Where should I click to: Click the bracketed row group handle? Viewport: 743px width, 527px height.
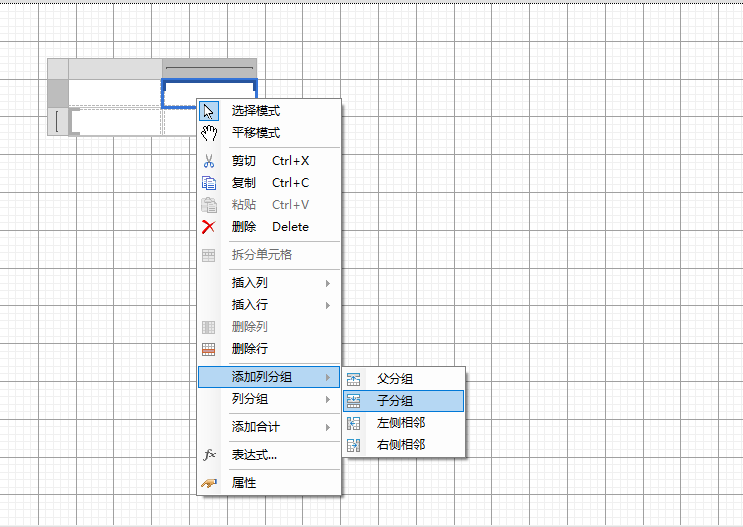[58, 122]
